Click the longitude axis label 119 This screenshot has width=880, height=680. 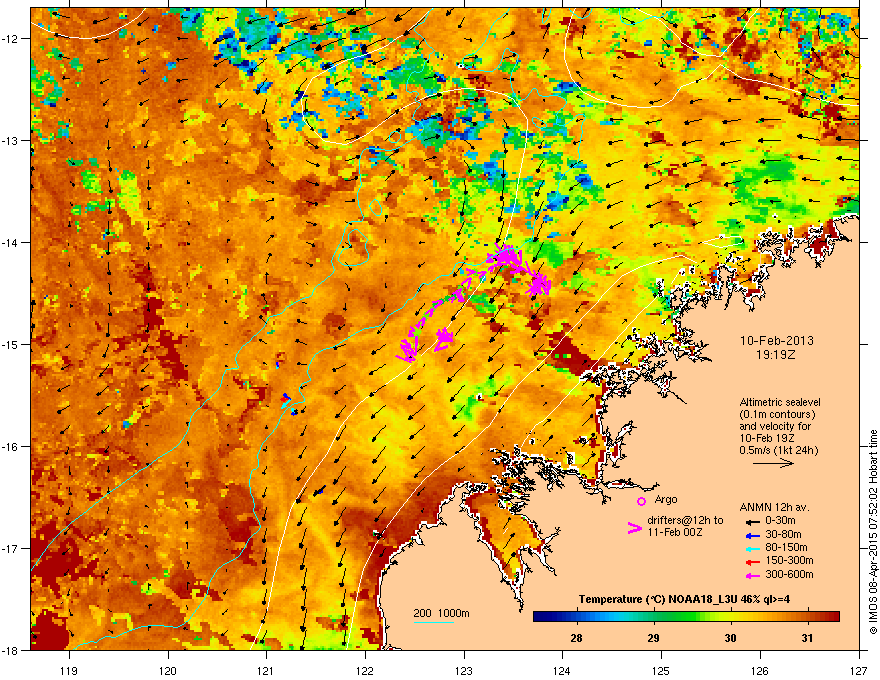point(69,671)
